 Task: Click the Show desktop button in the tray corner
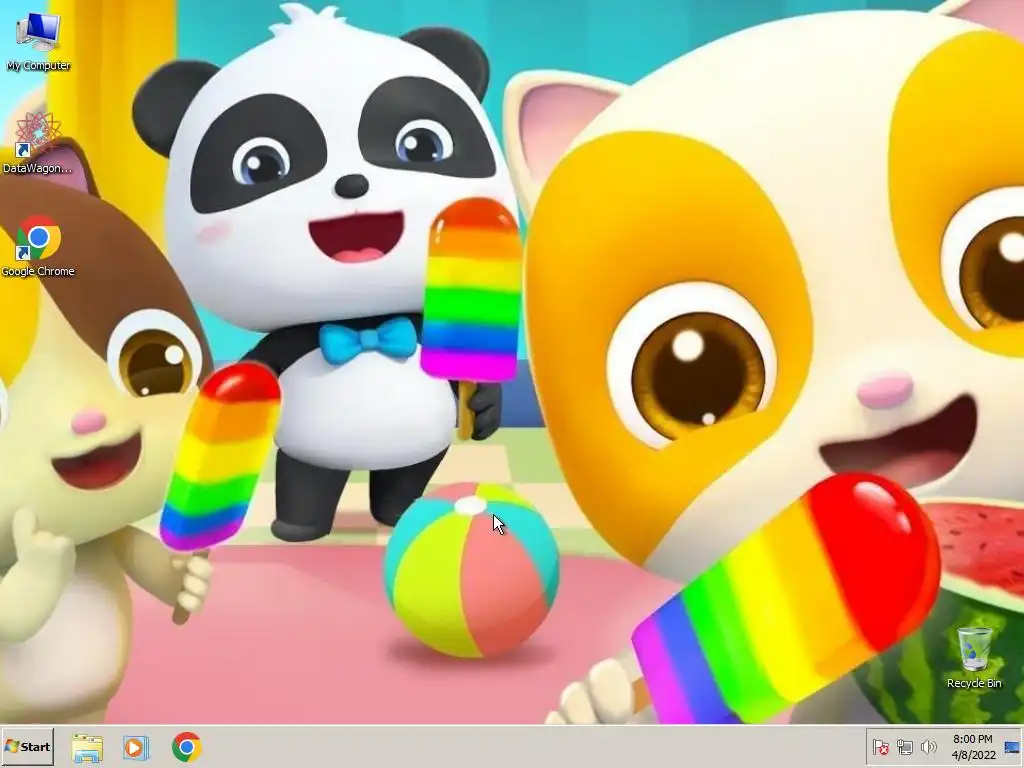[x=1012, y=747]
